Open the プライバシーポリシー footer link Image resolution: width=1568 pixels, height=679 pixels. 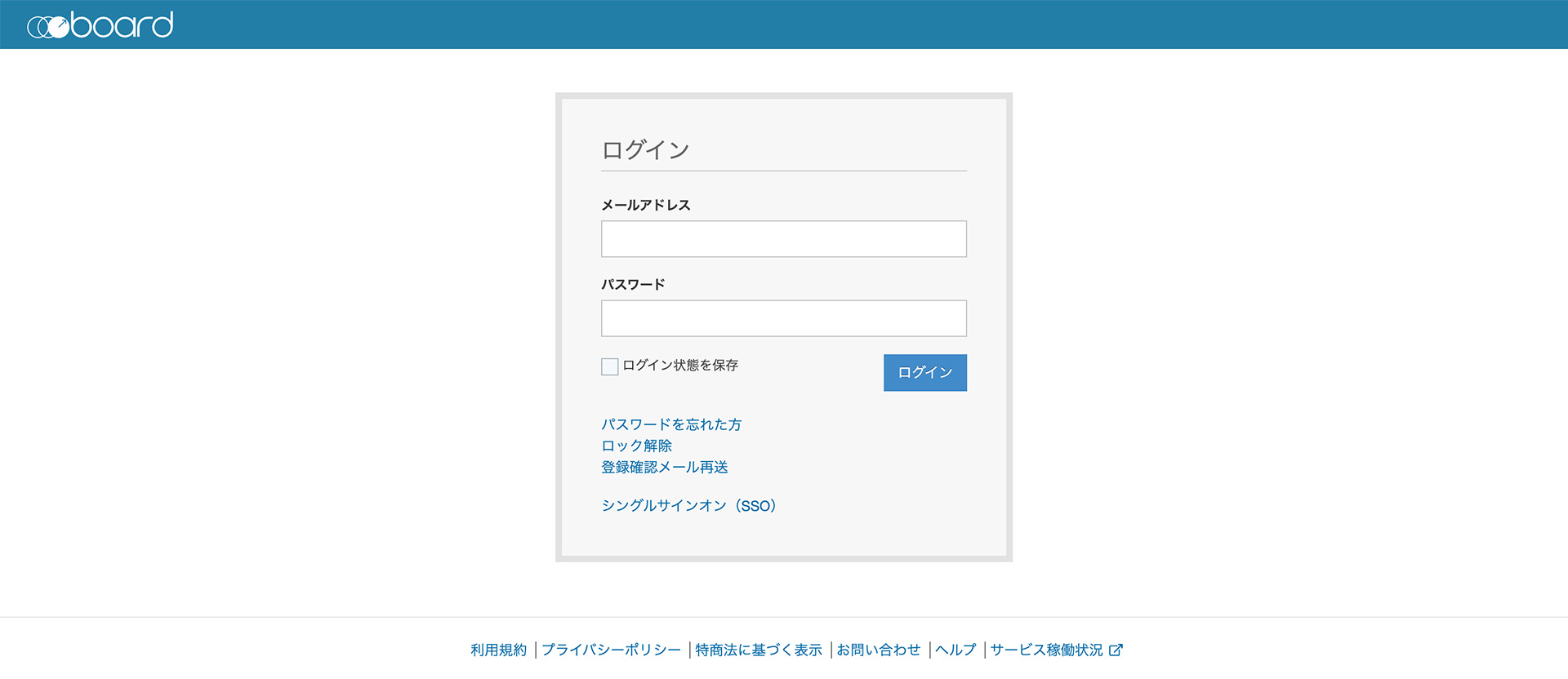pyautogui.click(x=611, y=650)
